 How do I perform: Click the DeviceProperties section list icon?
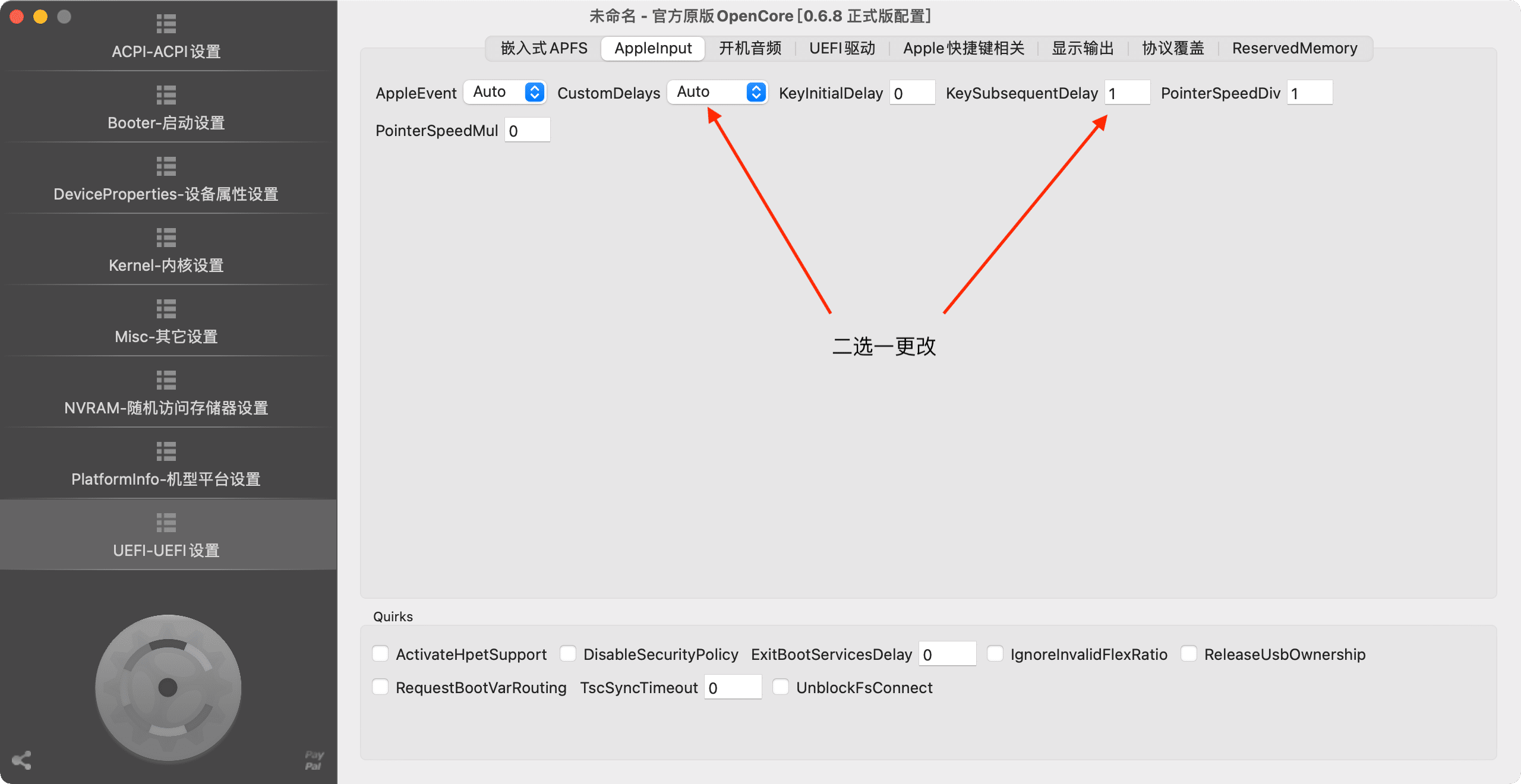166,166
